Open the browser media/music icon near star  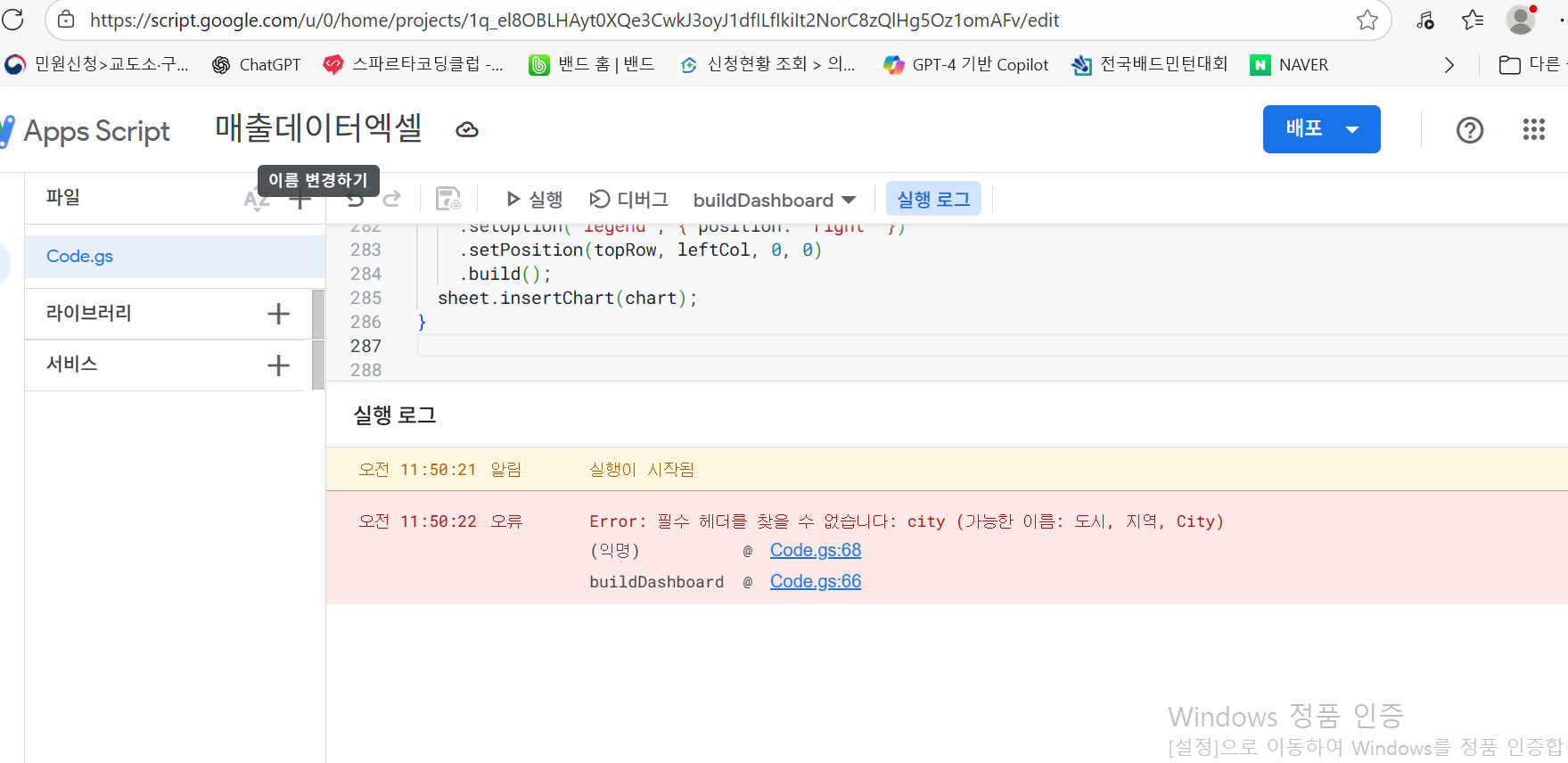(1424, 20)
